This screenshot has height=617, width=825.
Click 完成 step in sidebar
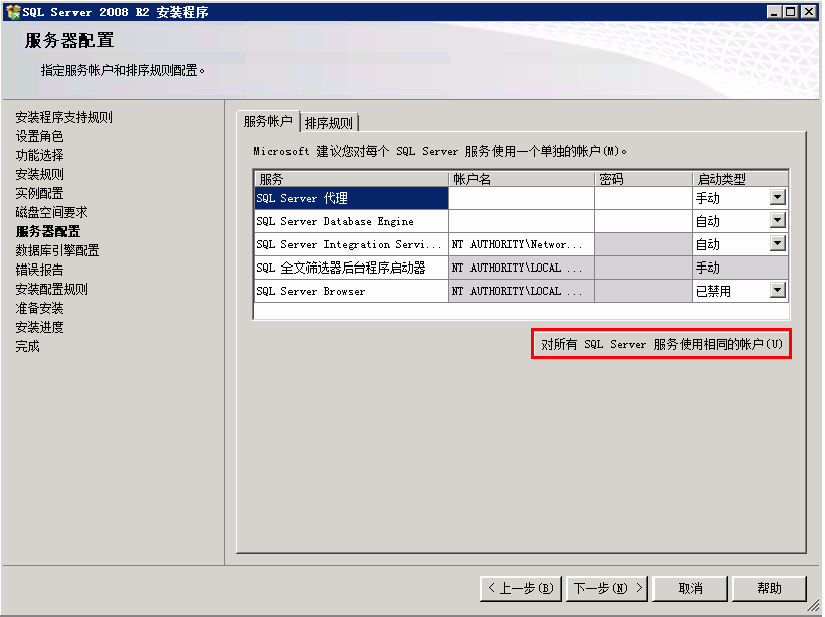tap(27, 346)
